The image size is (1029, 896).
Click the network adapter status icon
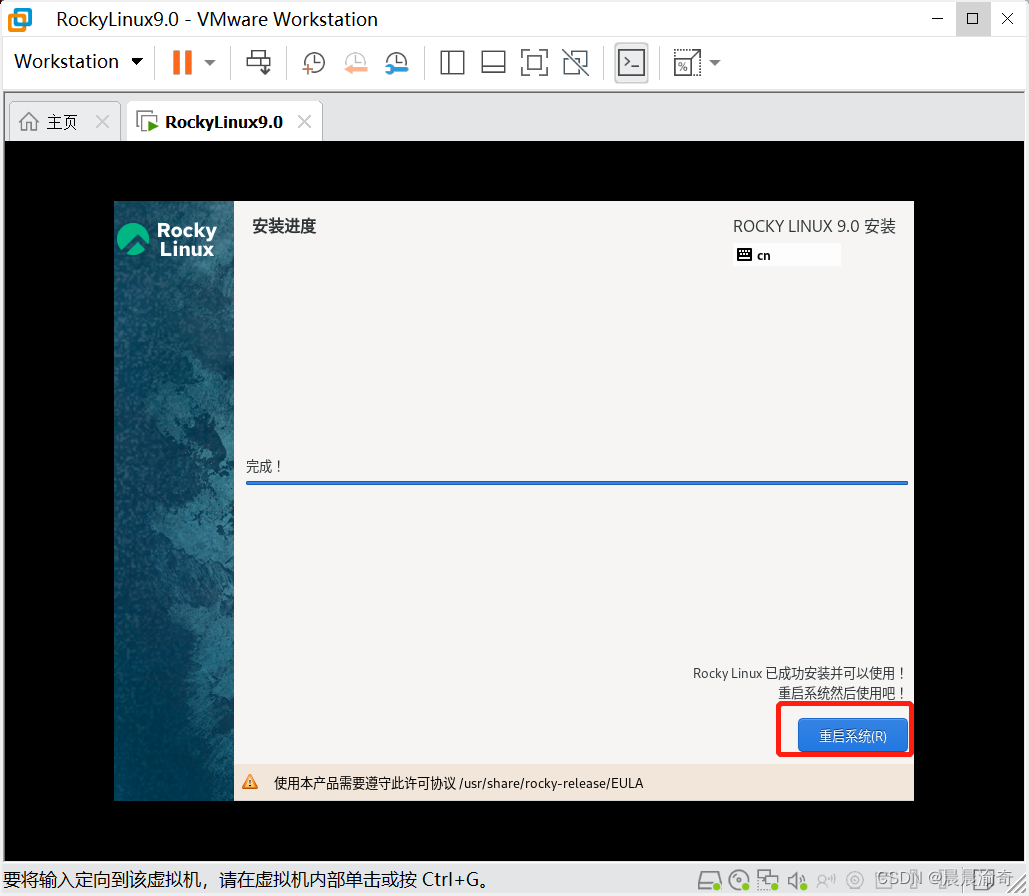pos(768,880)
